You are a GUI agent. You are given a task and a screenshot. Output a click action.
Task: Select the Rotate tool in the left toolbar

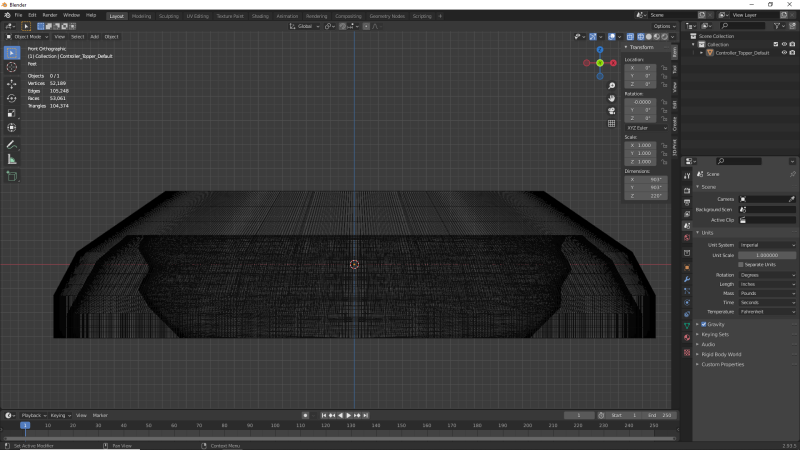point(11,98)
